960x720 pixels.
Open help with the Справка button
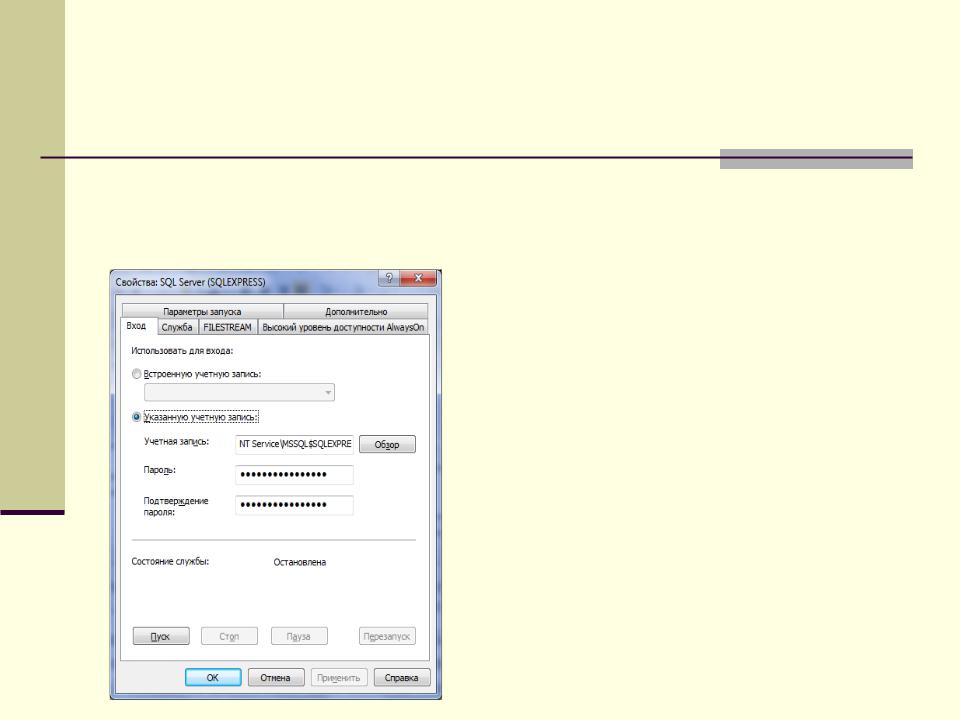tap(402, 677)
